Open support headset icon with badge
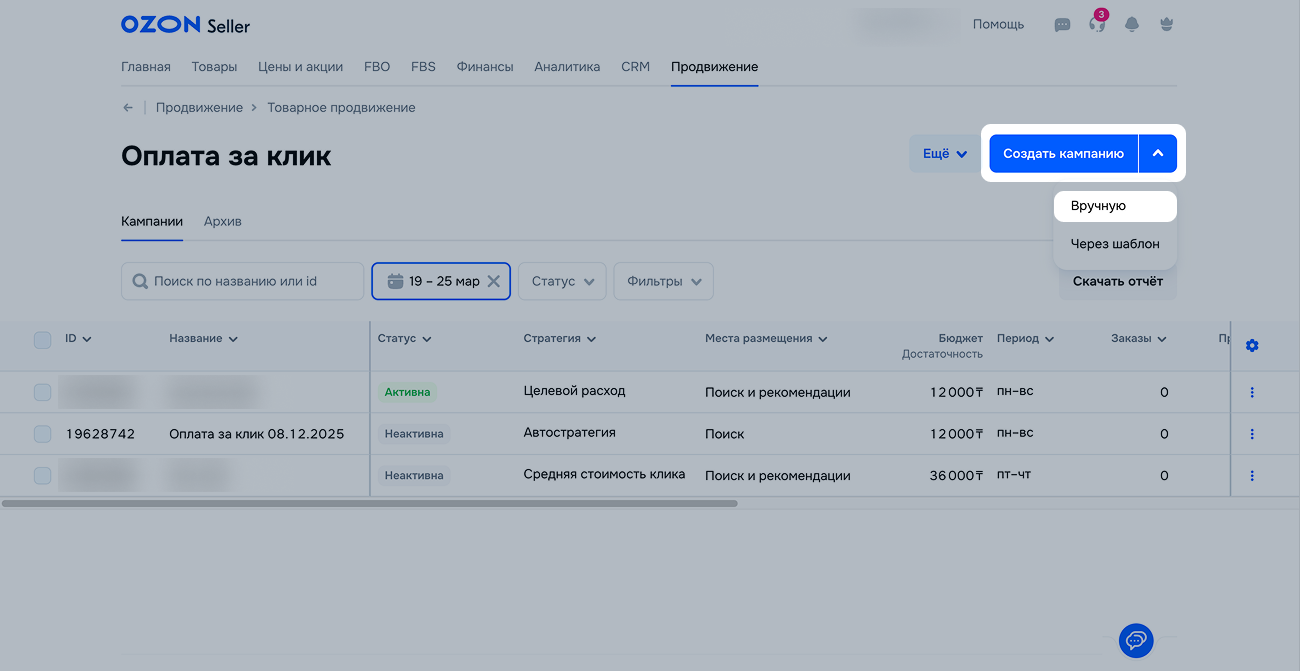Viewport: 1300px width, 671px height. click(x=1097, y=25)
